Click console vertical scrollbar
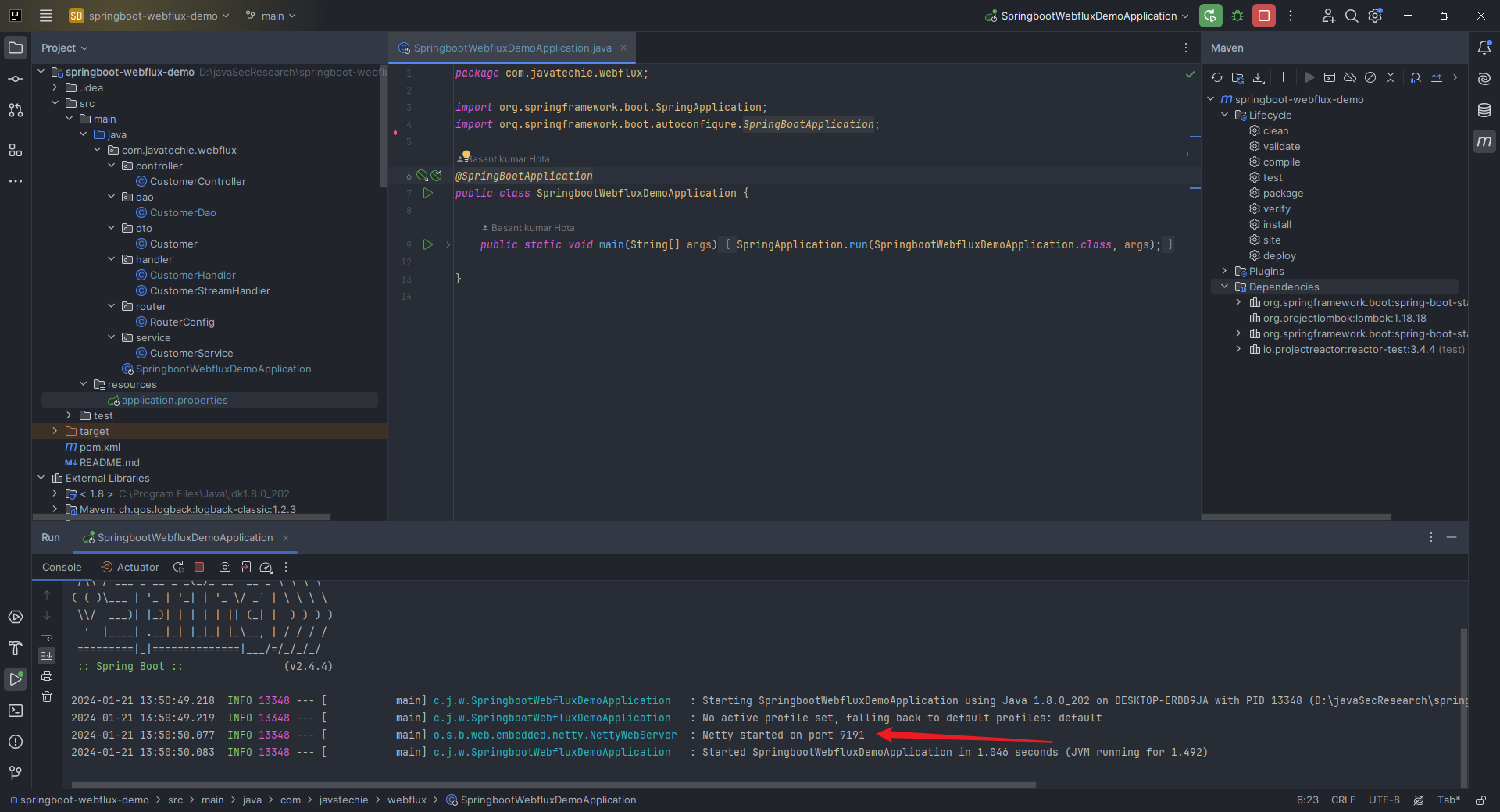 [1463, 708]
